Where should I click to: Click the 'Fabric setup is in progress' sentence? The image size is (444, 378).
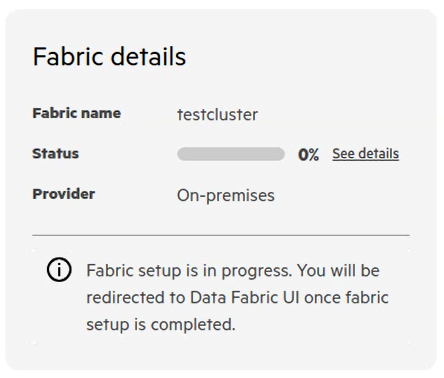(x=189, y=271)
